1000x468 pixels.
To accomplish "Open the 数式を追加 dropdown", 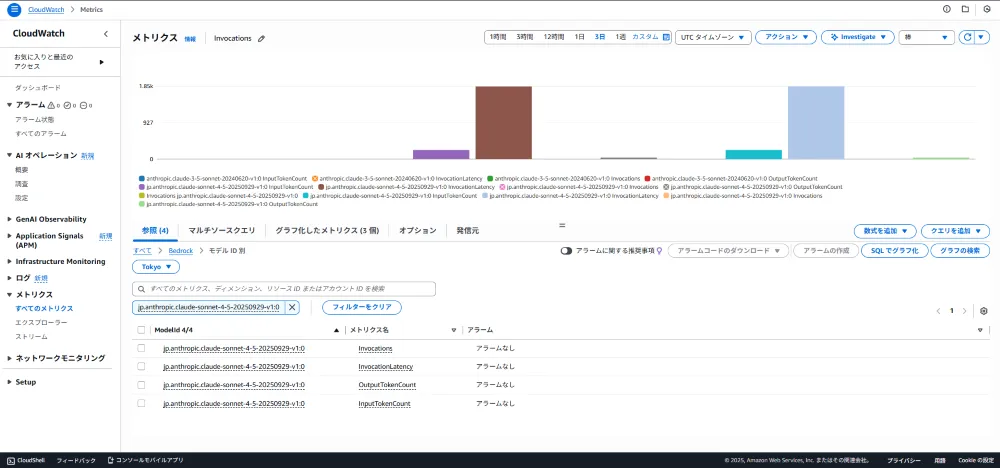I will pyautogui.click(x=885, y=231).
